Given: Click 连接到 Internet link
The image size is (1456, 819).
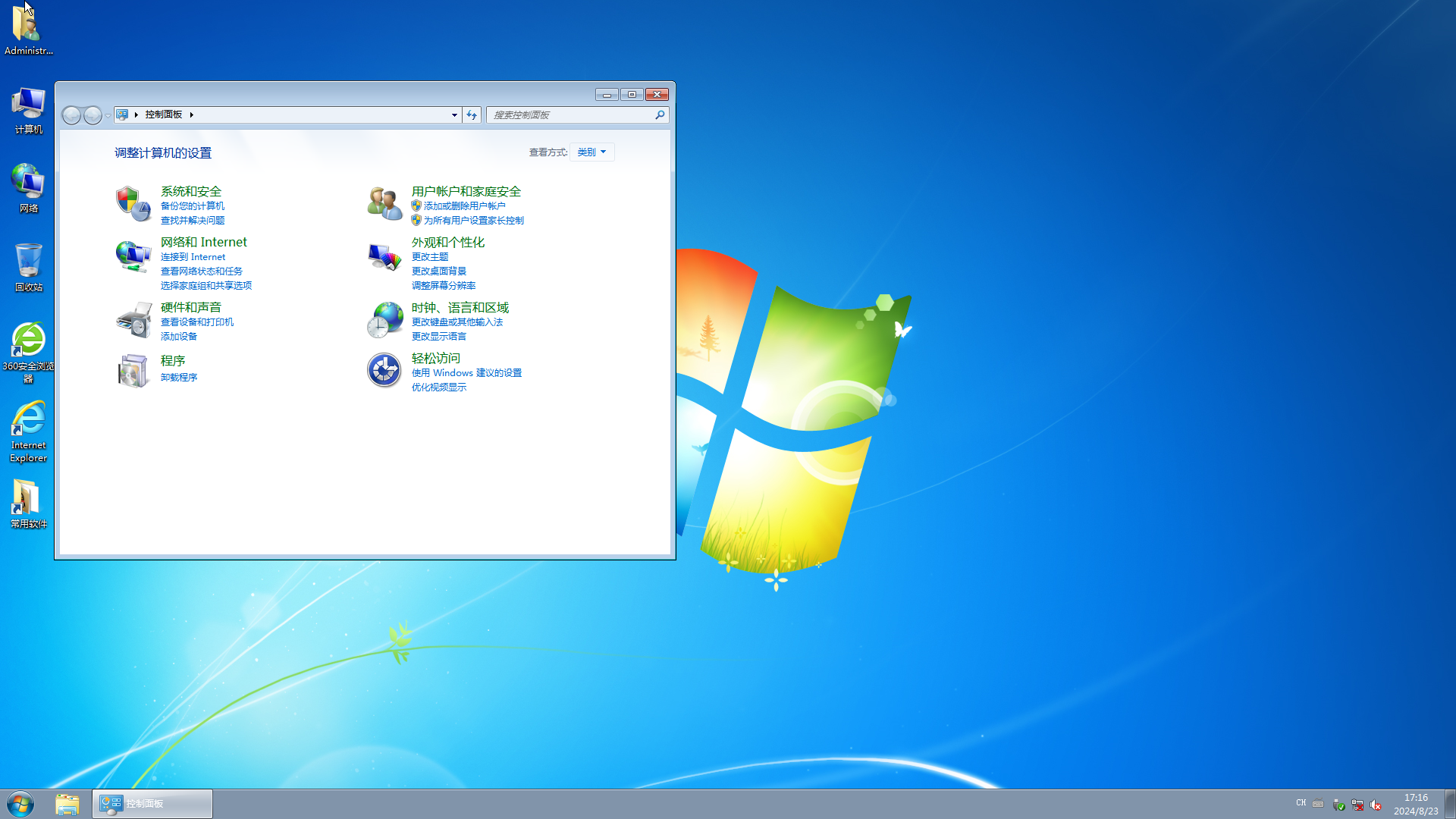Looking at the screenshot, I should 193,257.
